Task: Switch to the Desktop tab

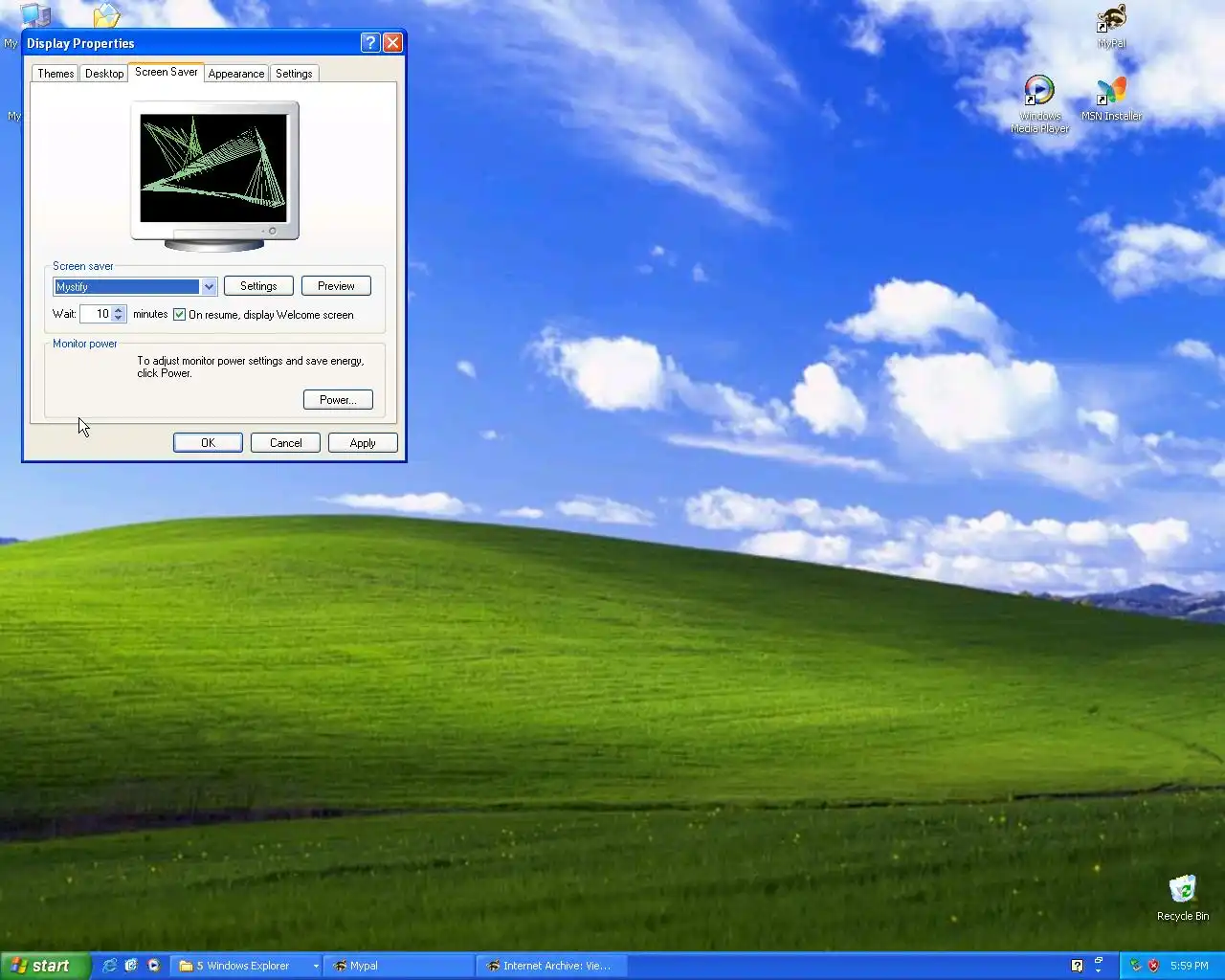Action: pos(104,74)
